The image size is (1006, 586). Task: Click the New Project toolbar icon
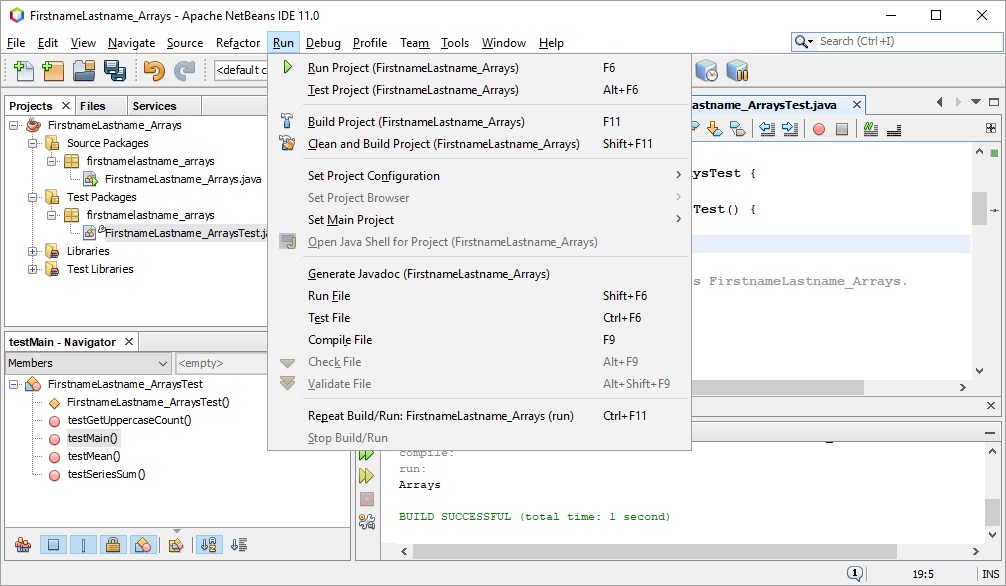[53, 70]
